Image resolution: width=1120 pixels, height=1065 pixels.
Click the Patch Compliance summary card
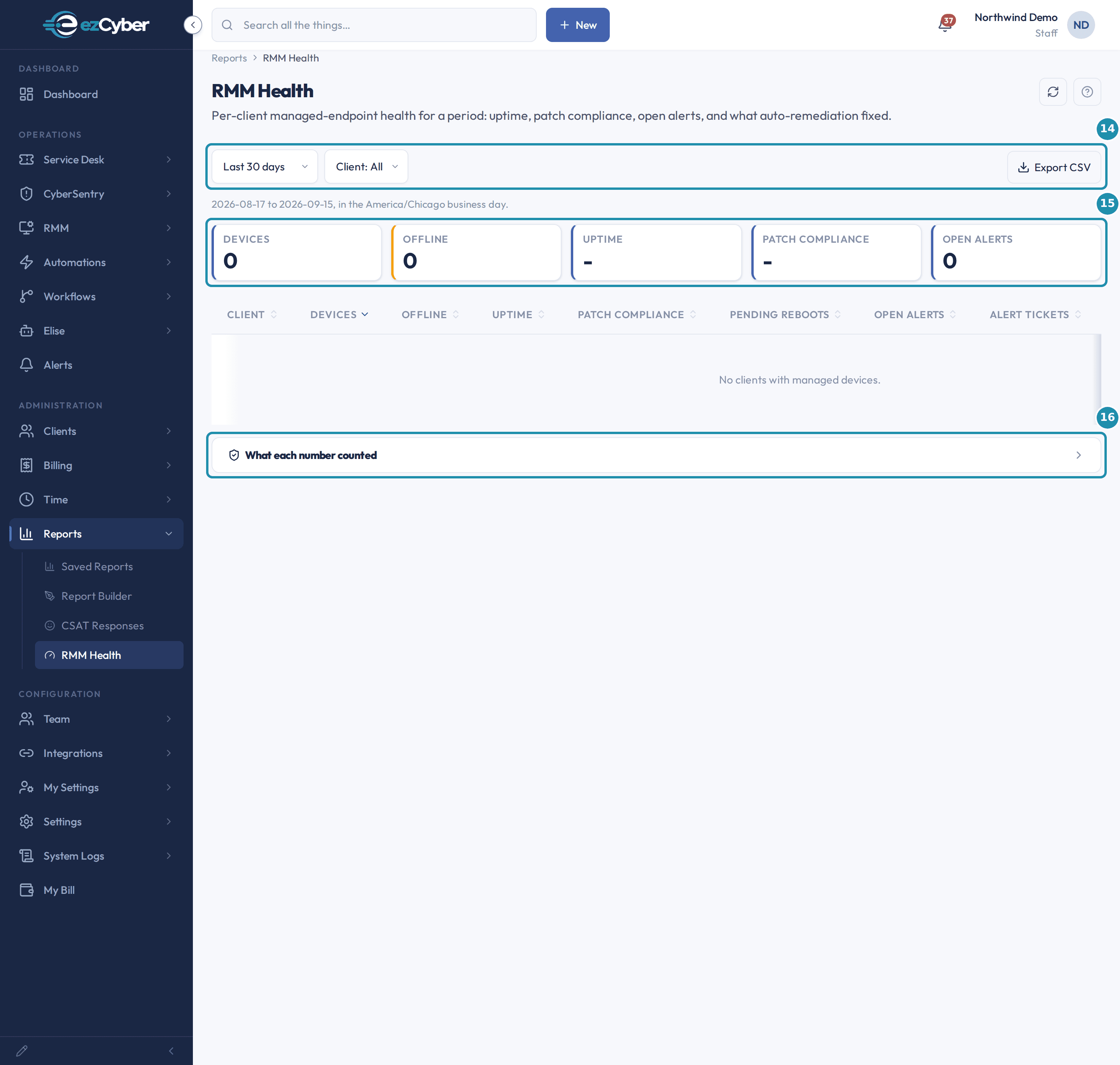click(x=836, y=252)
